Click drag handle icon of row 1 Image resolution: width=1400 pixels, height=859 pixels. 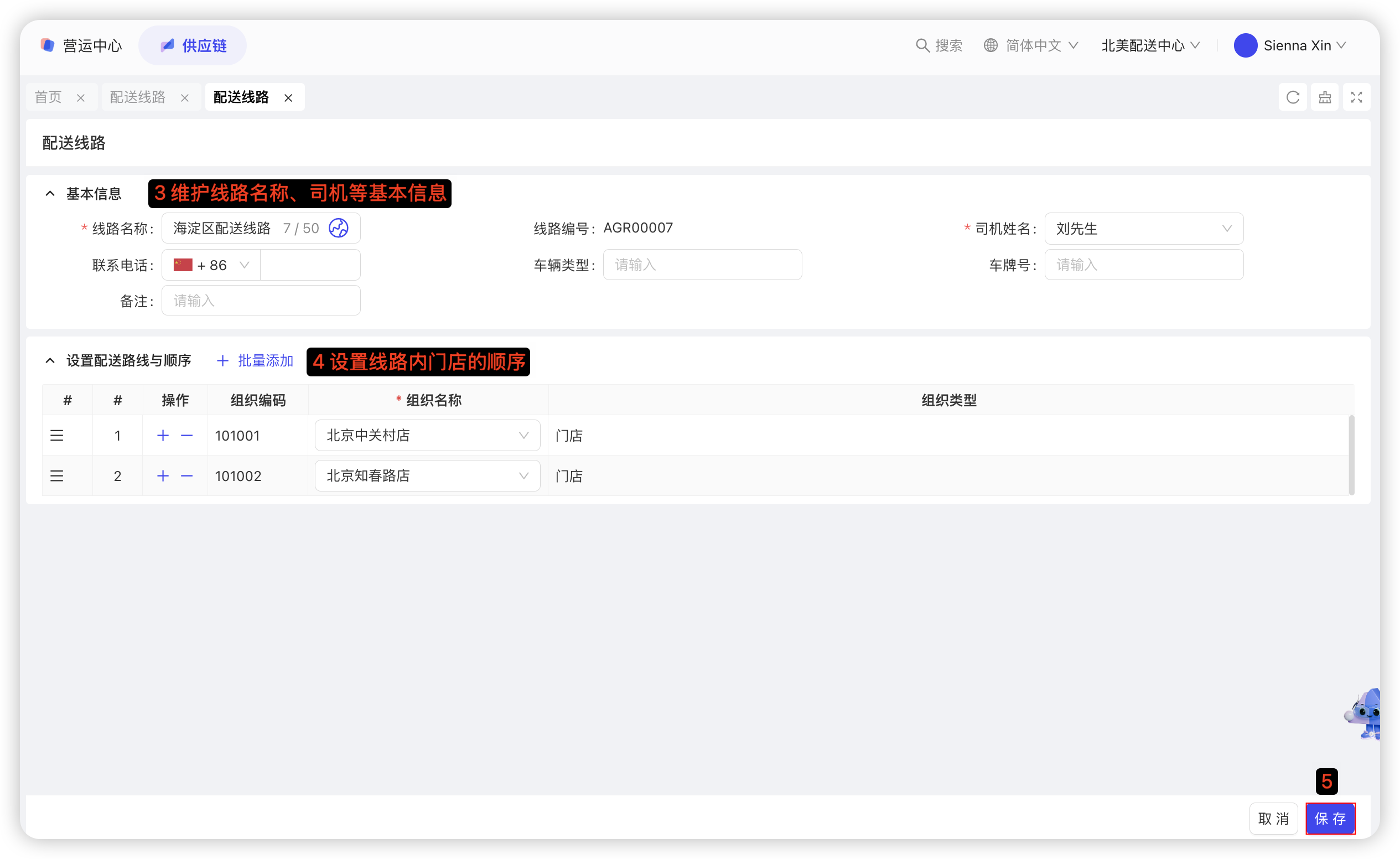[57, 436]
